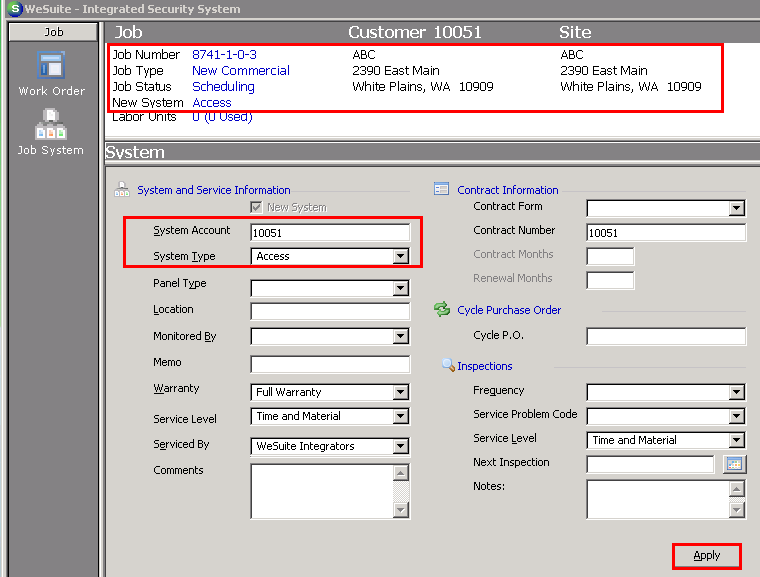Screen dimensions: 760x577
Task: Click the Comments box scroll down arrow
Action: point(400,509)
